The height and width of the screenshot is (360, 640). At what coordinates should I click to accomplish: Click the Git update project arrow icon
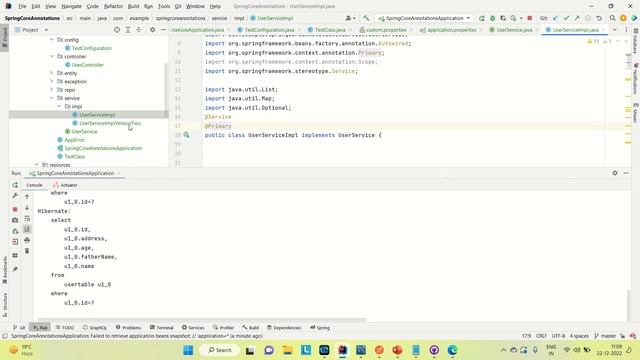coord(555,18)
